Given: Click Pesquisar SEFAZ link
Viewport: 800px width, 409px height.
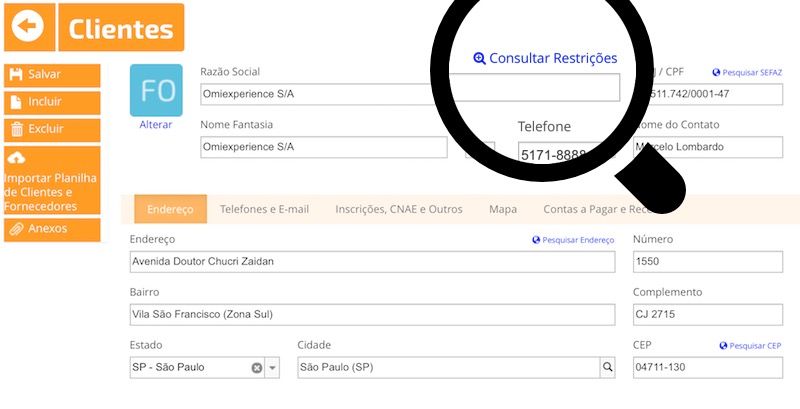Looking at the screenshot, I should tap(747, 72).
